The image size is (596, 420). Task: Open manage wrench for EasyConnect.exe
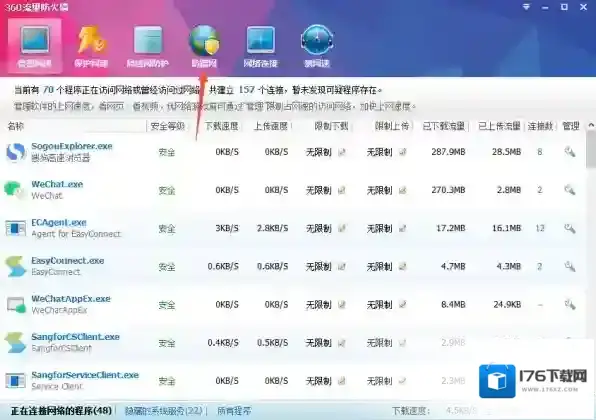[x=569, y=266]
